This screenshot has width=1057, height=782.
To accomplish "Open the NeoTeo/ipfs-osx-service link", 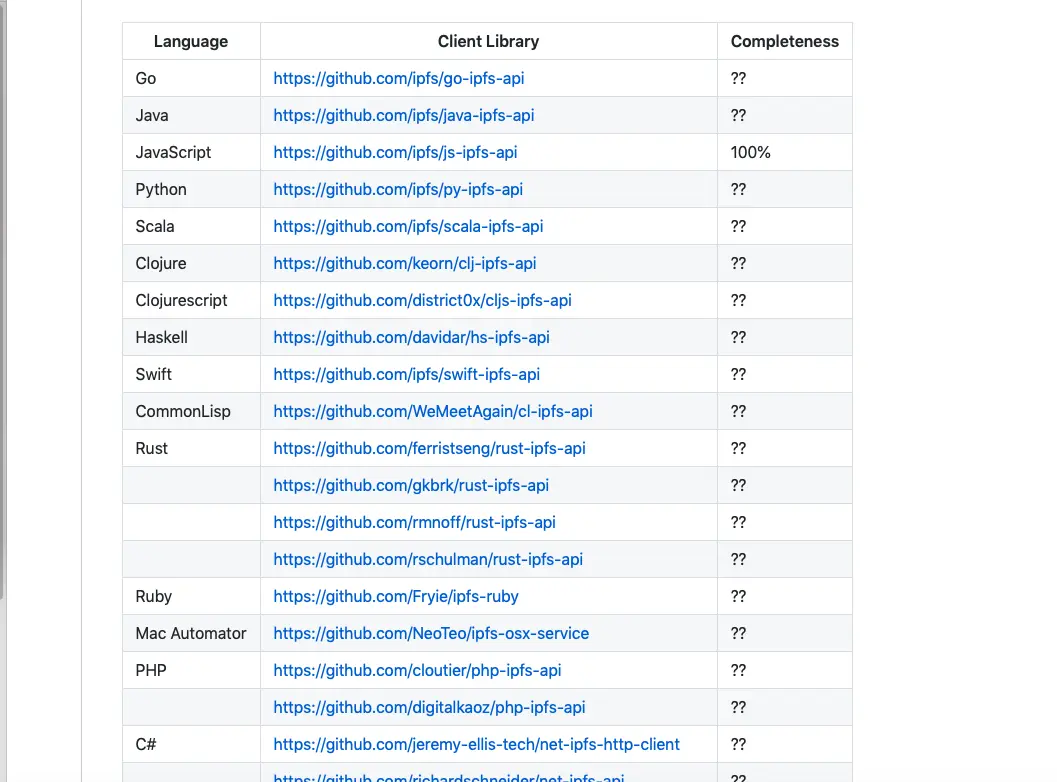I will (431, 633).
